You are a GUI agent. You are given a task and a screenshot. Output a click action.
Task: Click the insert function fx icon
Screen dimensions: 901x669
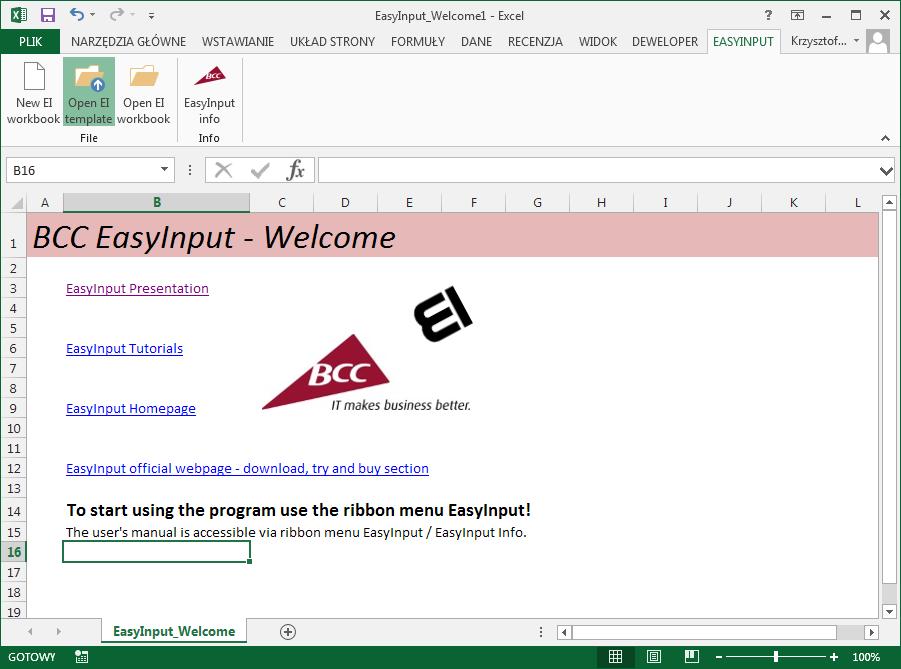(x=295, y=170)
